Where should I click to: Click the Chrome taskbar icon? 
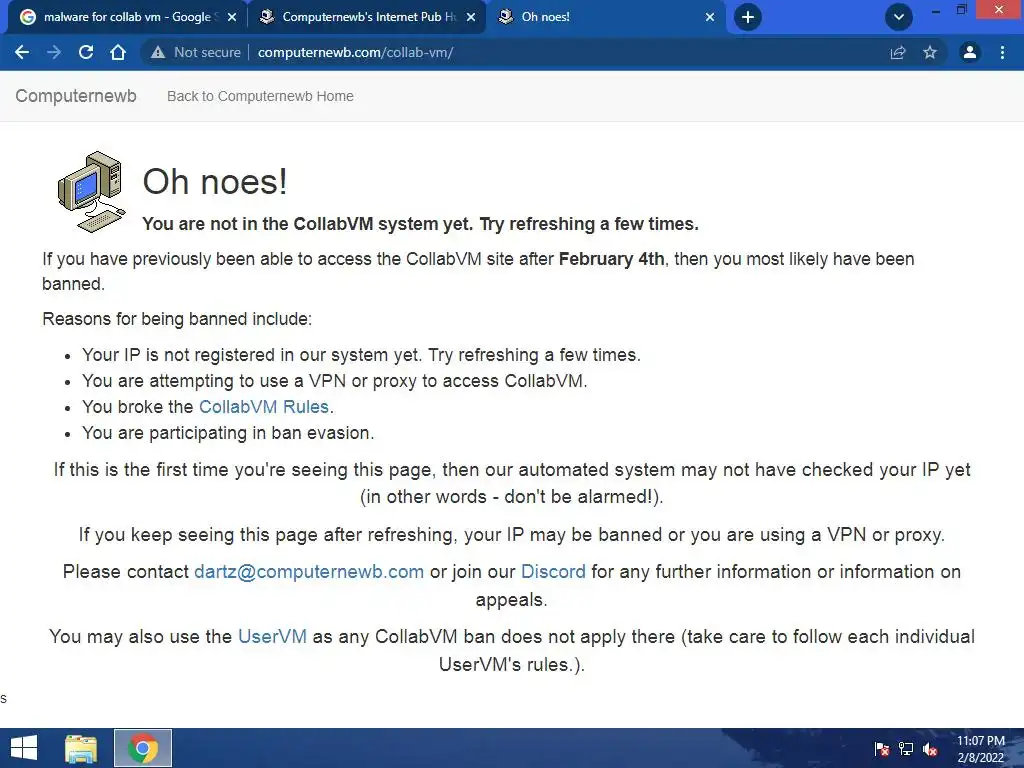143,748
